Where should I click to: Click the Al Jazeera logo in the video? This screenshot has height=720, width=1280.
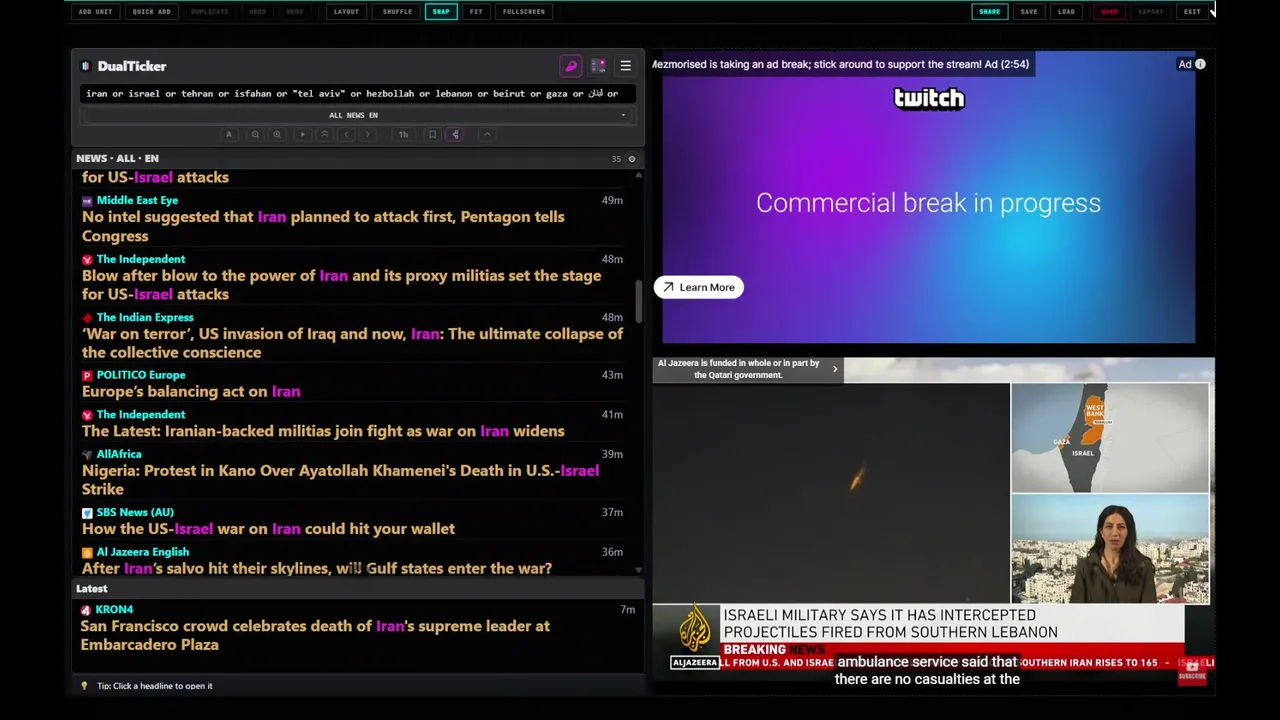click(x=694, y=636)
